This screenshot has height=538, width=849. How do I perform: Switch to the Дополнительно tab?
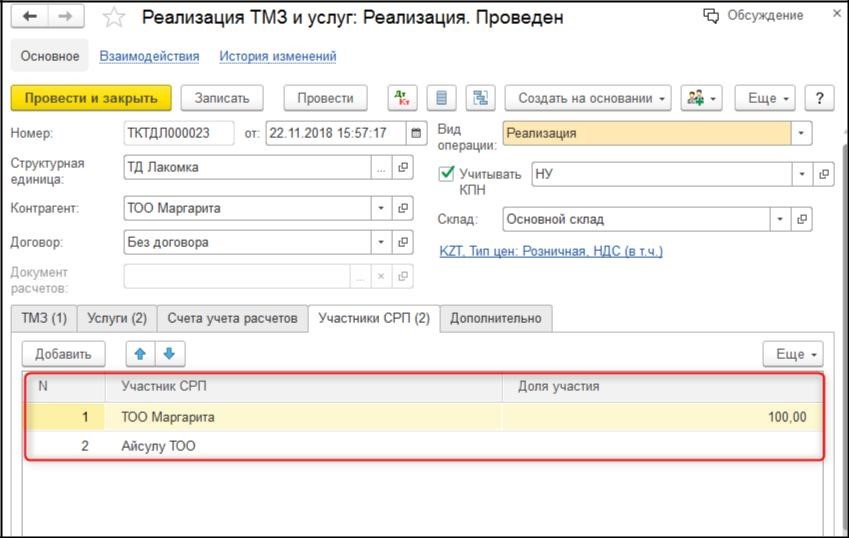pos(496,318)
